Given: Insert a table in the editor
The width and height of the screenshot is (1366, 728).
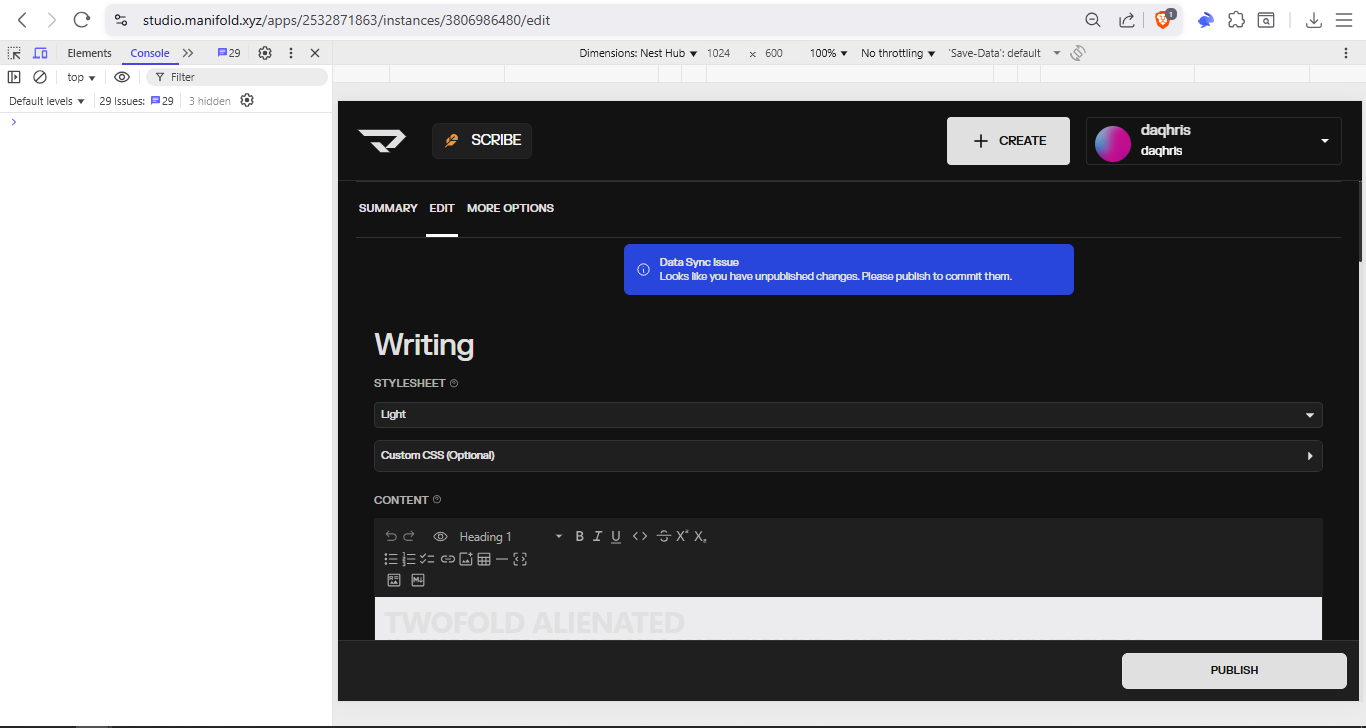Looking at the screenshot, I should point(484,559).
